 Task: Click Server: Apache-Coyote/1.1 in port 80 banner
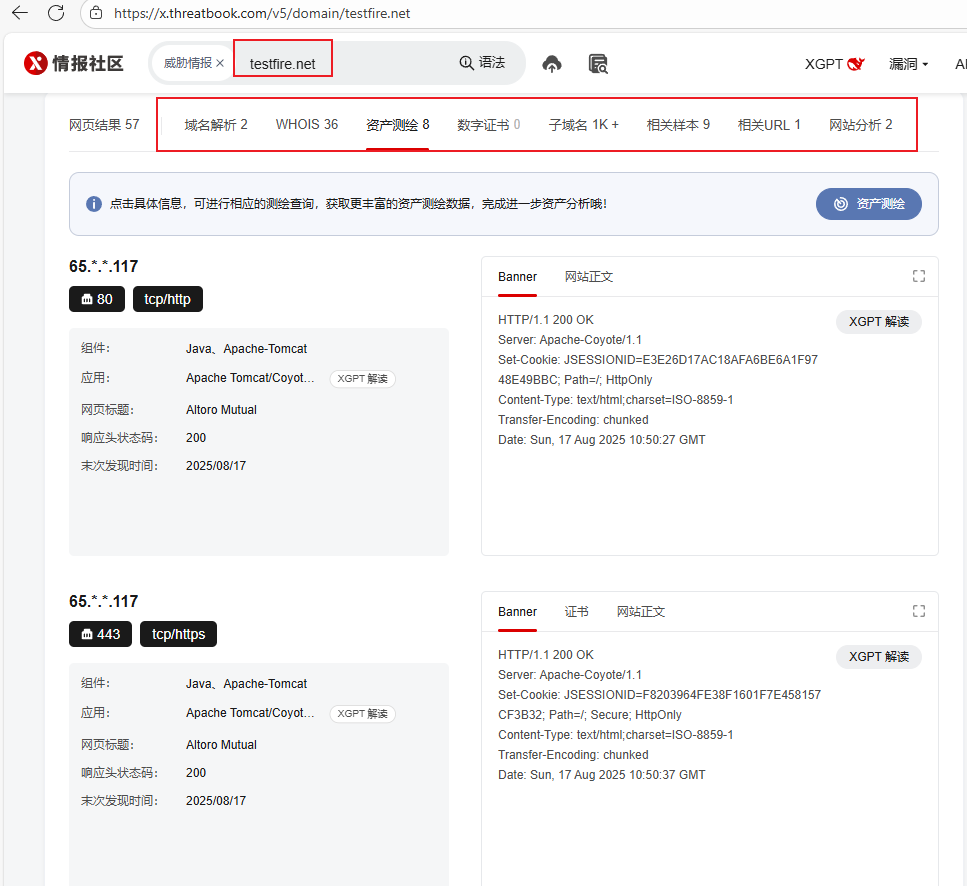570,340
